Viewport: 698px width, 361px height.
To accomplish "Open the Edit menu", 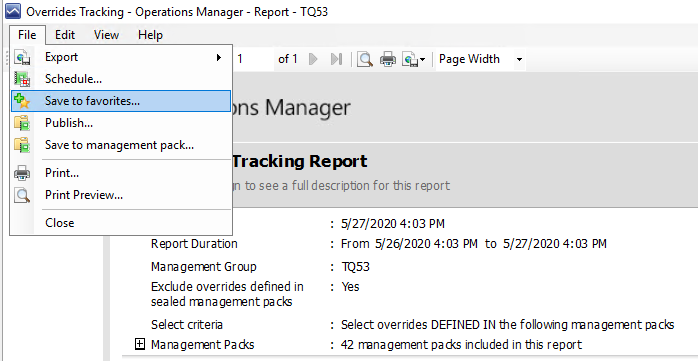I will click(x=65, y=35).
